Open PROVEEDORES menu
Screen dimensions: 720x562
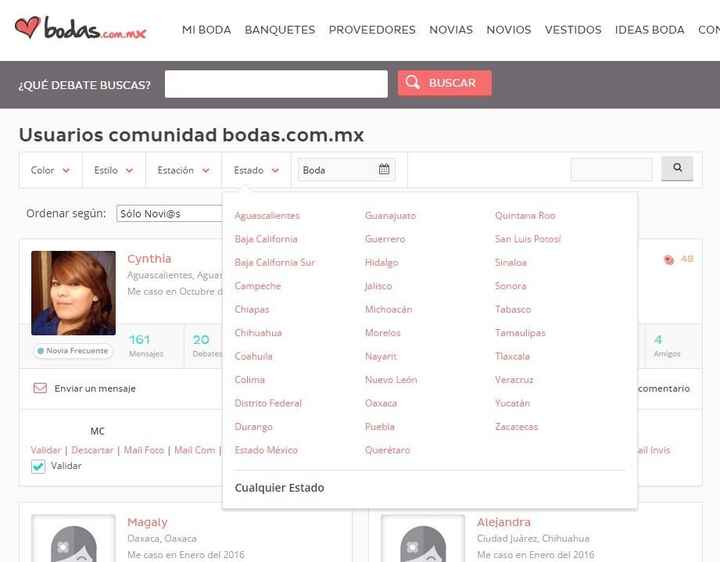point(372,30)
